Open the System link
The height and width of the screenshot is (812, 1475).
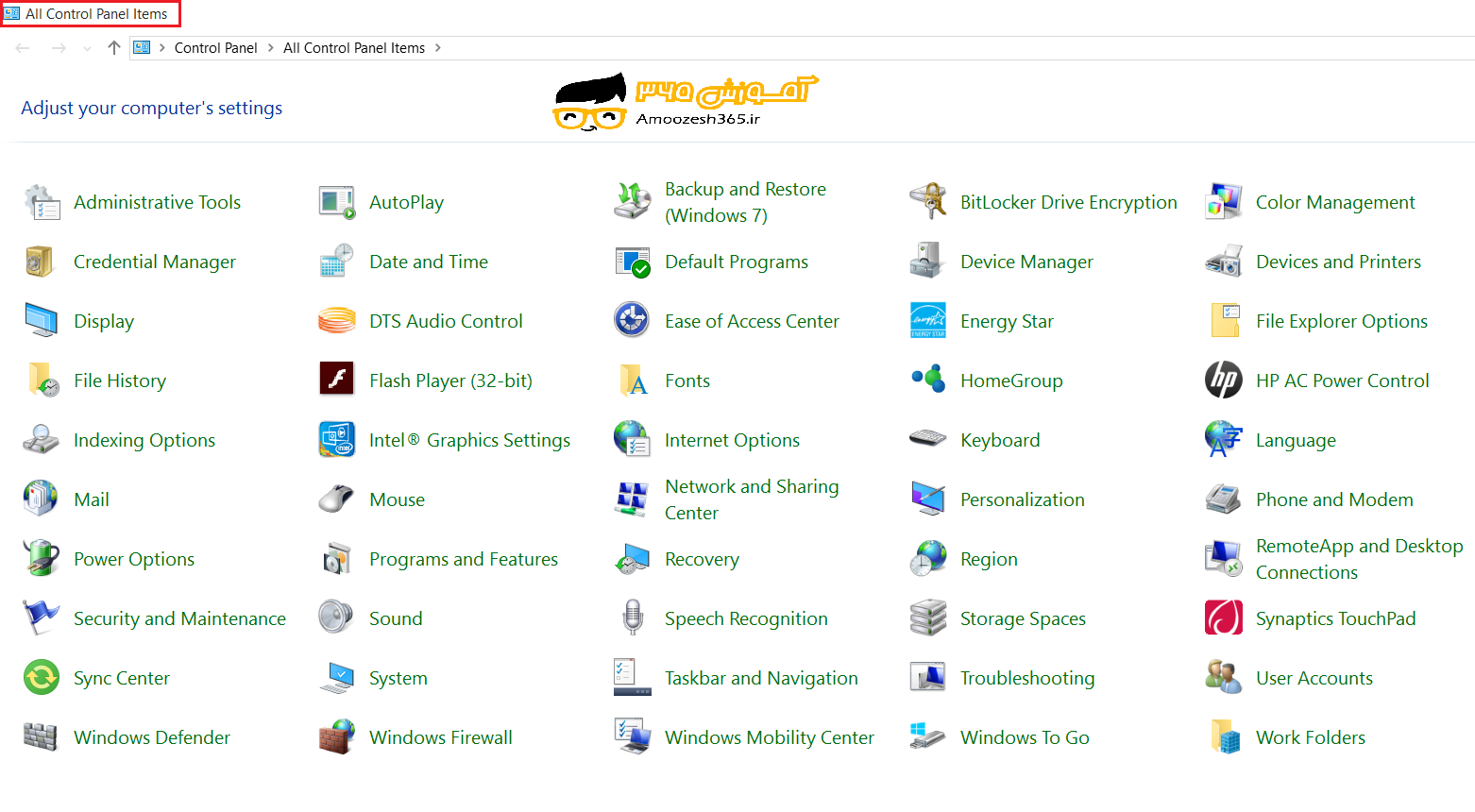(x=398, y=678)
